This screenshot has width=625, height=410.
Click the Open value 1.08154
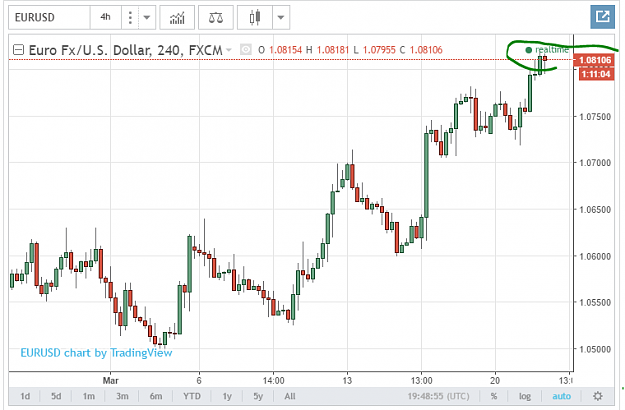click(285, 50)
